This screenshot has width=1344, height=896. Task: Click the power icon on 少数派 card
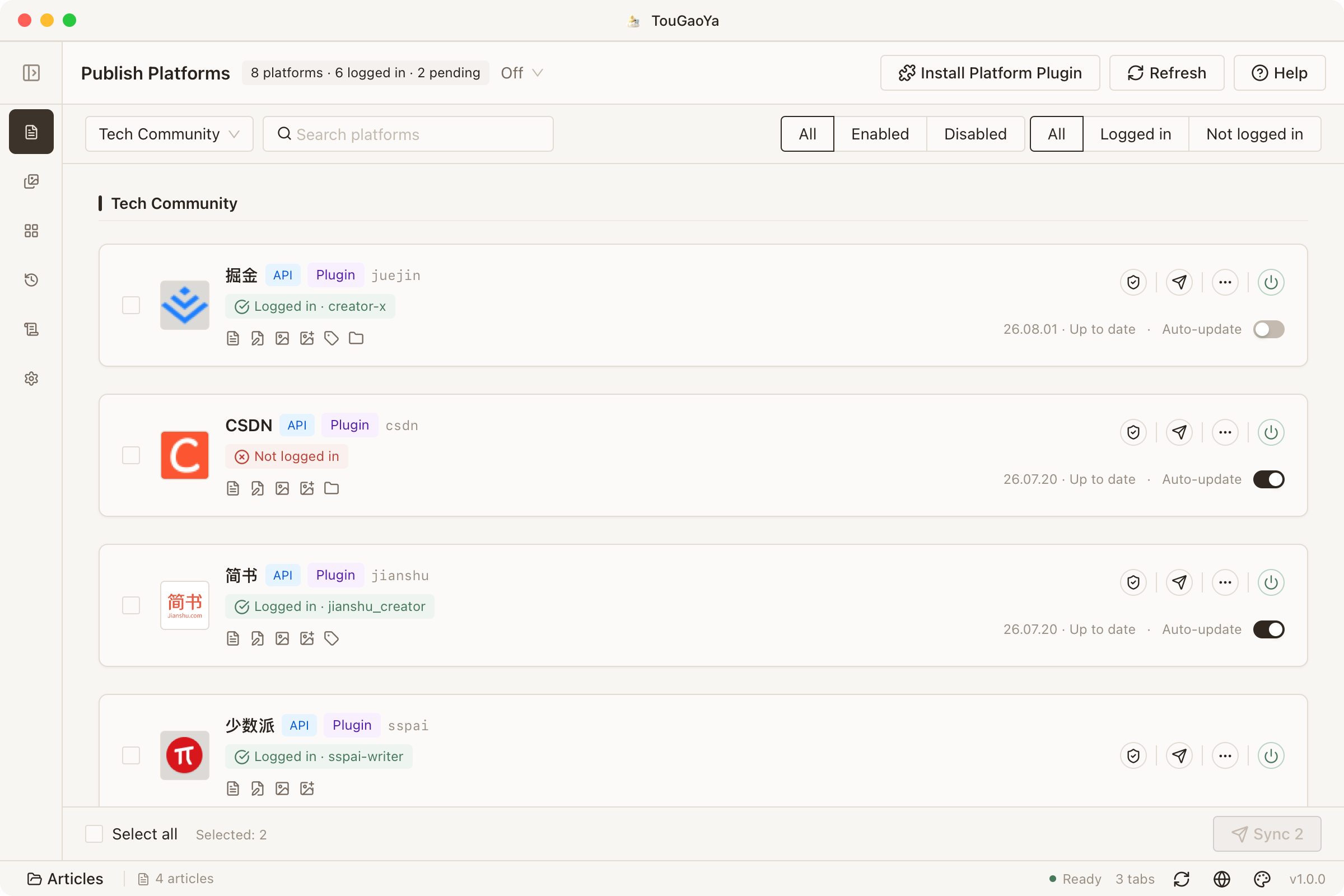(x=1271, y=756)
